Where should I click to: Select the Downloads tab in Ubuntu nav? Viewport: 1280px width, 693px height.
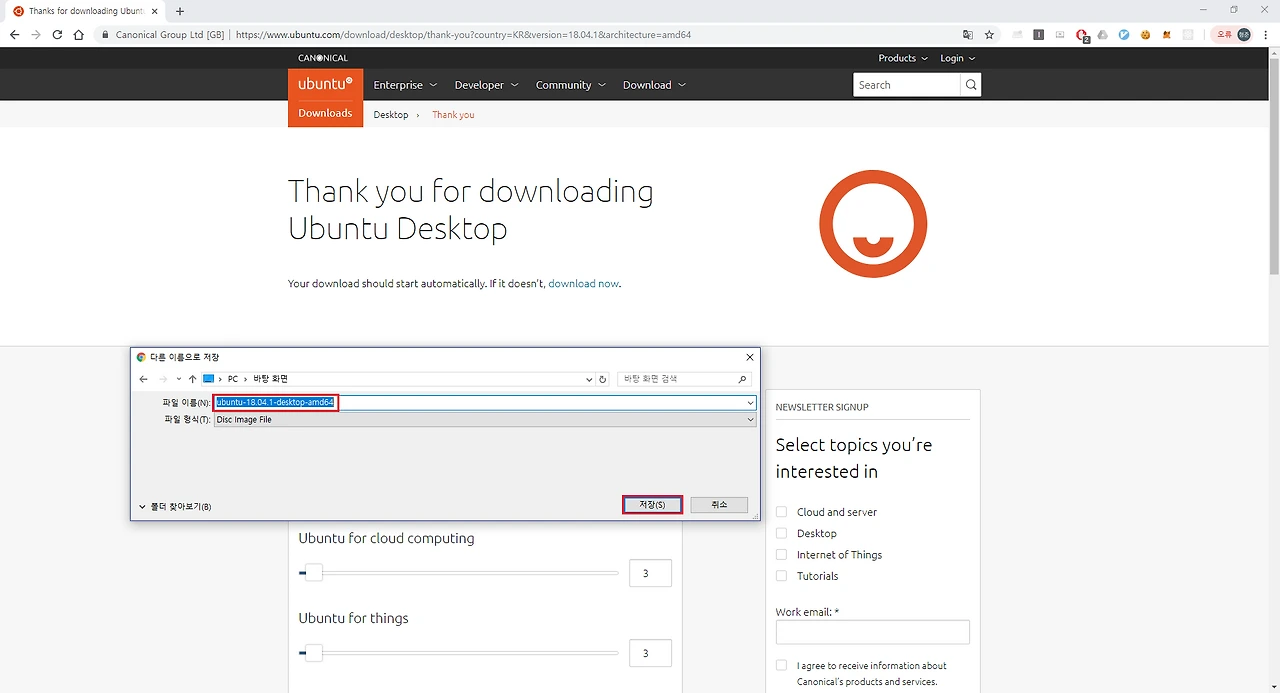(325, 113)
